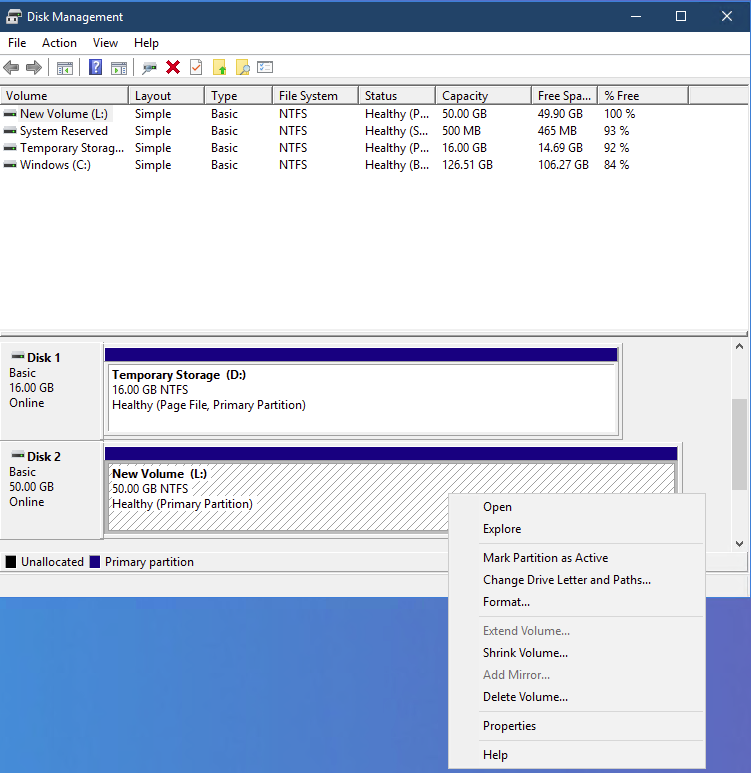Maximize the Disk Management window
Viewport: 751px width, 773px height.
coord(681,16)
